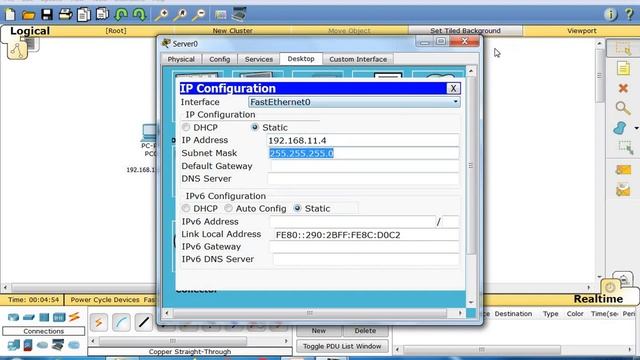Create a new file with toolbar icon
This screenshot has height=360, width=640.
[x=10, y=15]
